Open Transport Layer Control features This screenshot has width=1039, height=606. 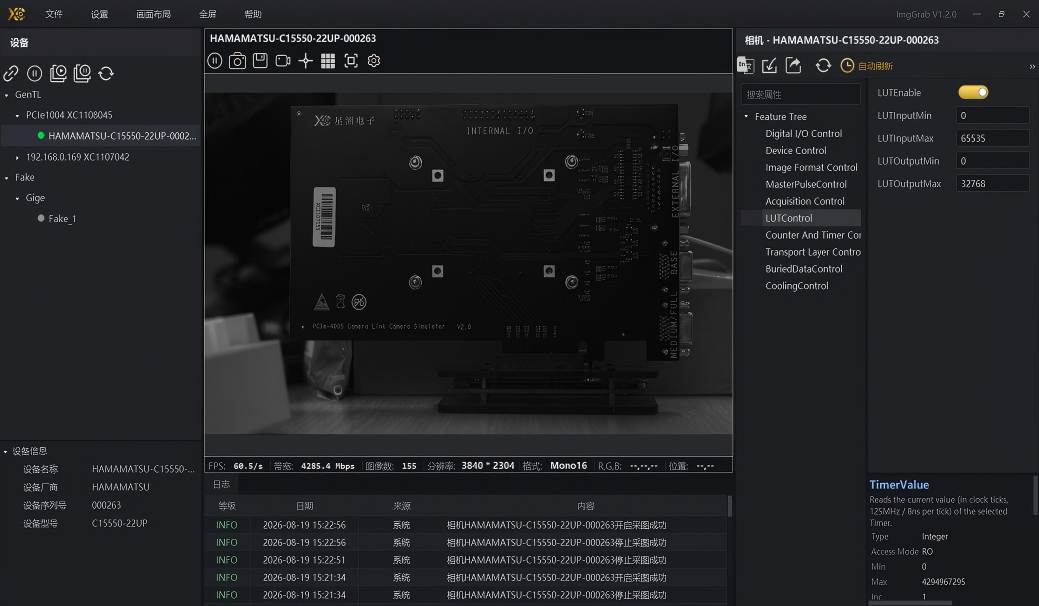coord(813,252)
